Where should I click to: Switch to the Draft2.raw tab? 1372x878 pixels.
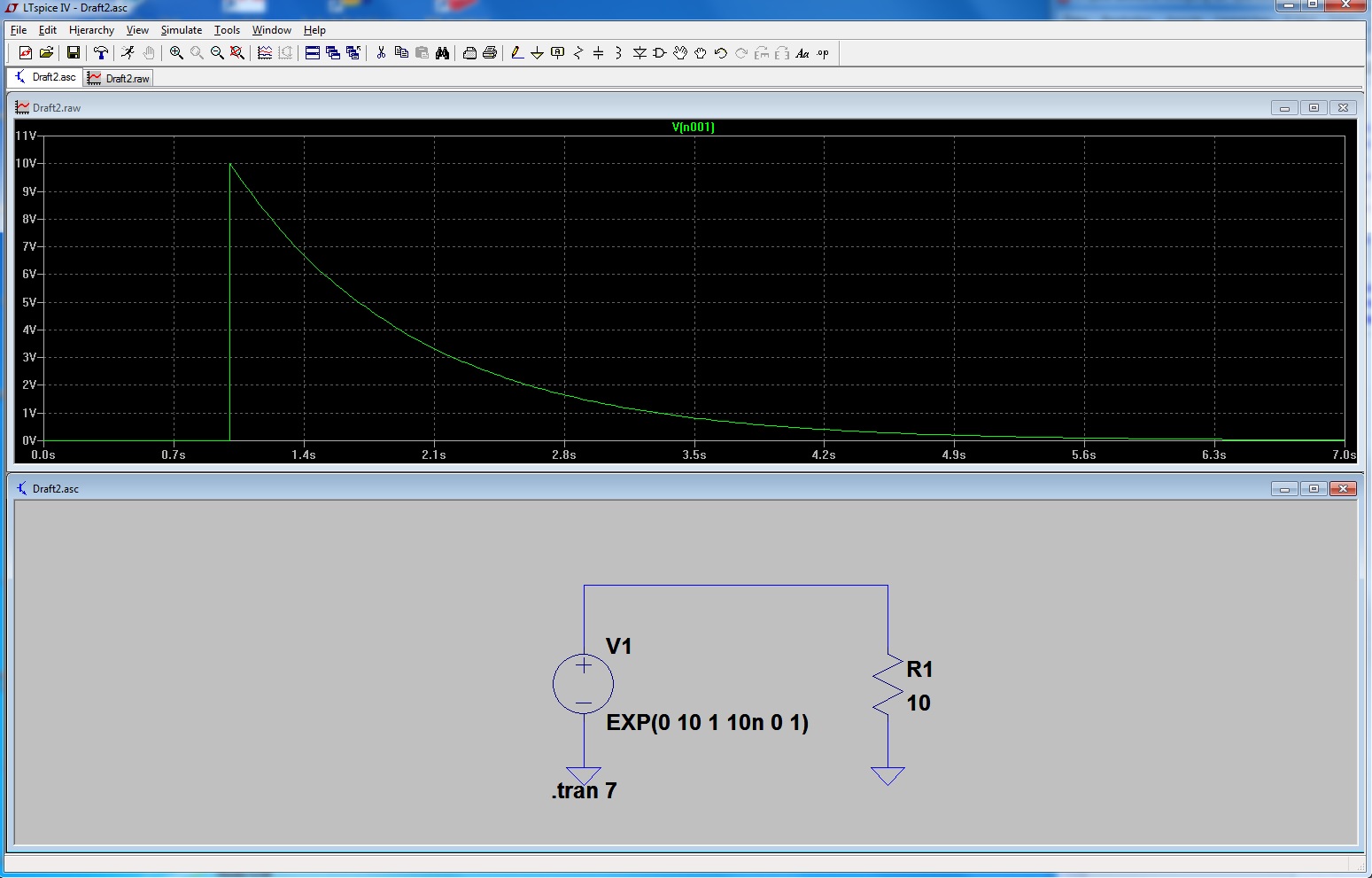[119, 78]
